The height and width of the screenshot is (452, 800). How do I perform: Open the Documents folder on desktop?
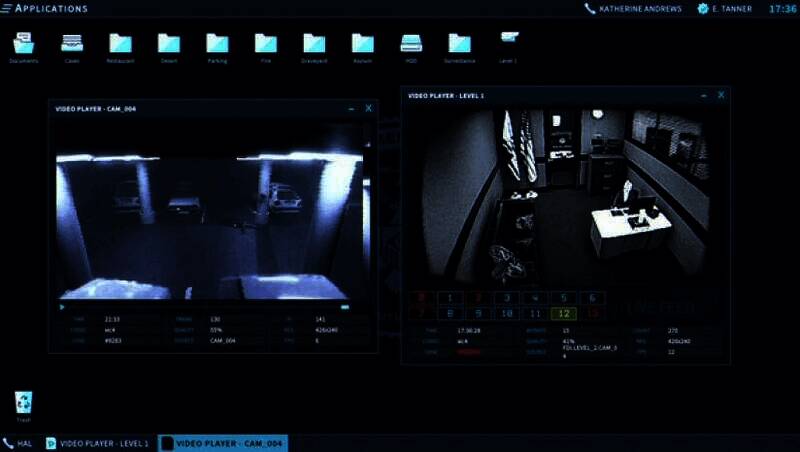click(23, 44)
